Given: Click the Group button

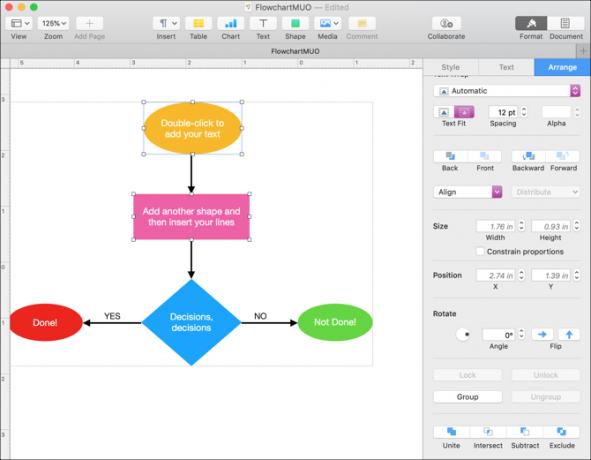Looking at the screenshot, I should 467,397.
